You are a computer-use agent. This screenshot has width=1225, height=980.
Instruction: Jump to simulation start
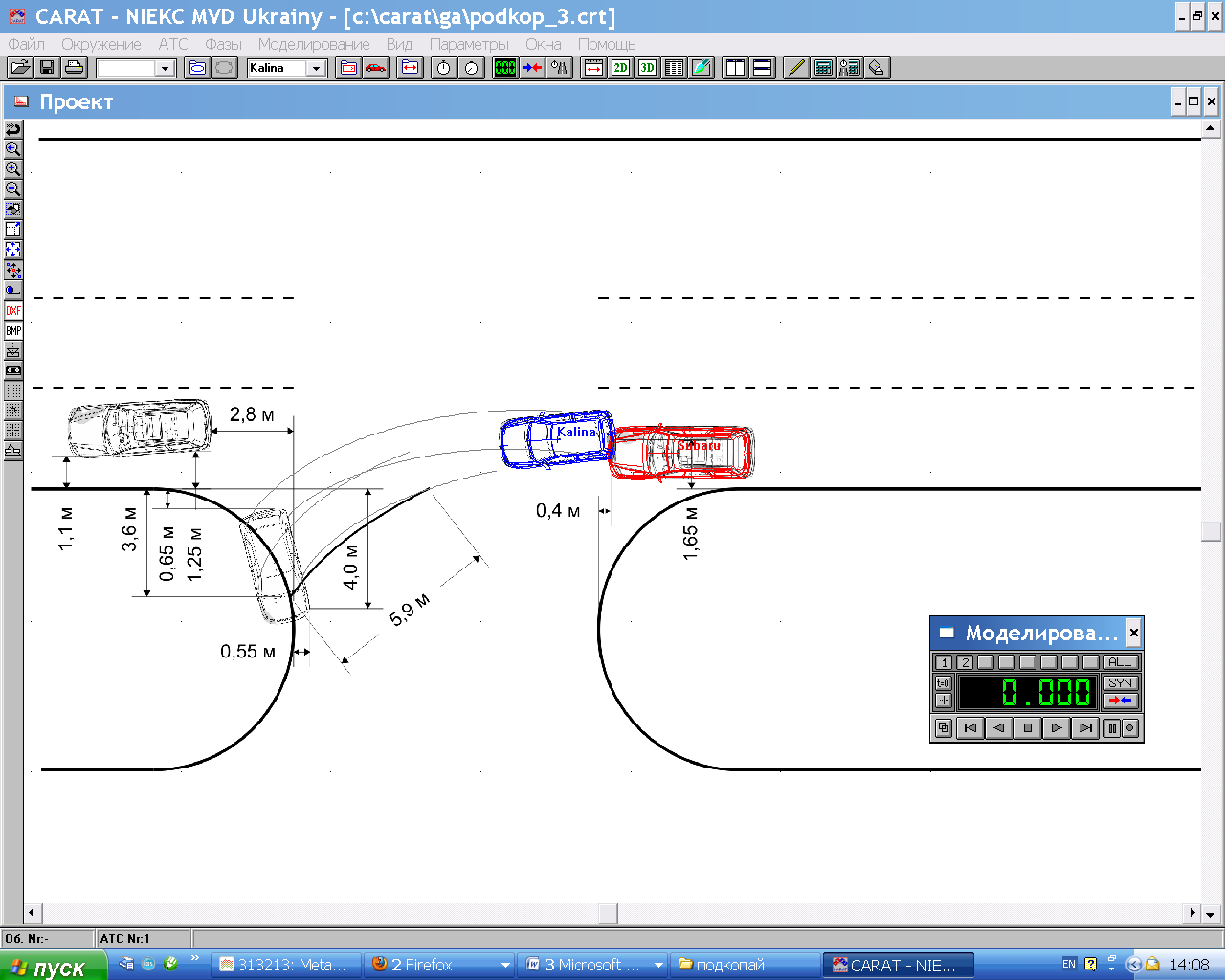pyautogui.click(x=970, y=728)
